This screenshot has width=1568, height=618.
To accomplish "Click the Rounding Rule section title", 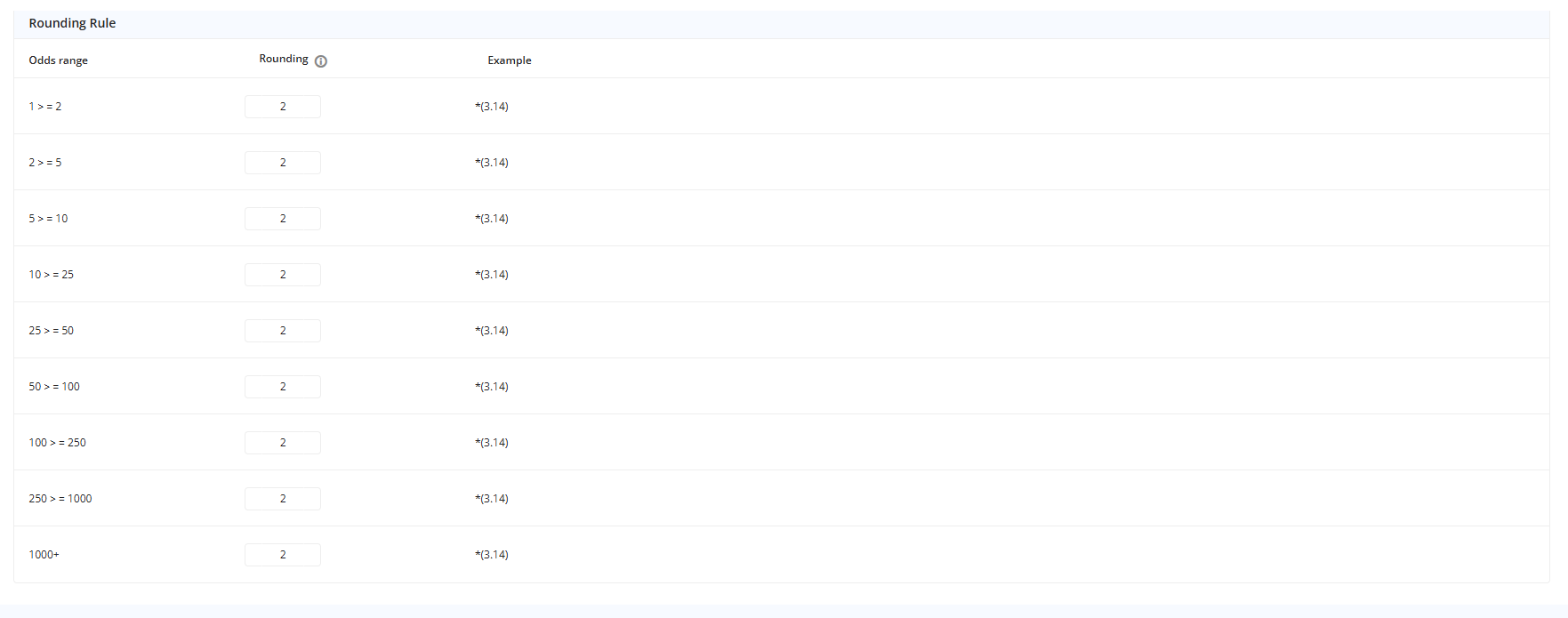I will click(72, 23).
